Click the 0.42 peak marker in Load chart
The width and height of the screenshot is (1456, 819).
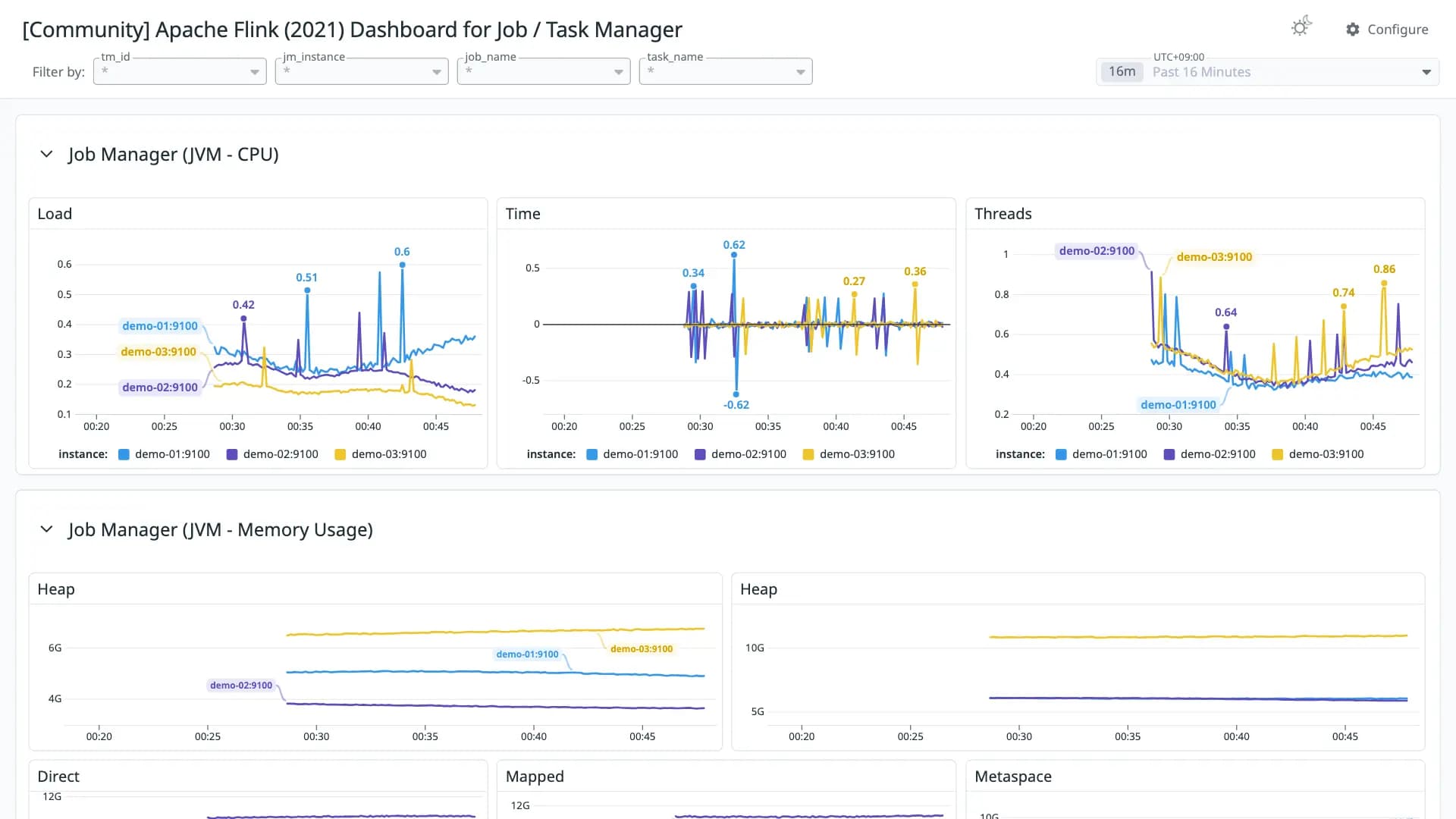[x=243, y=318]
